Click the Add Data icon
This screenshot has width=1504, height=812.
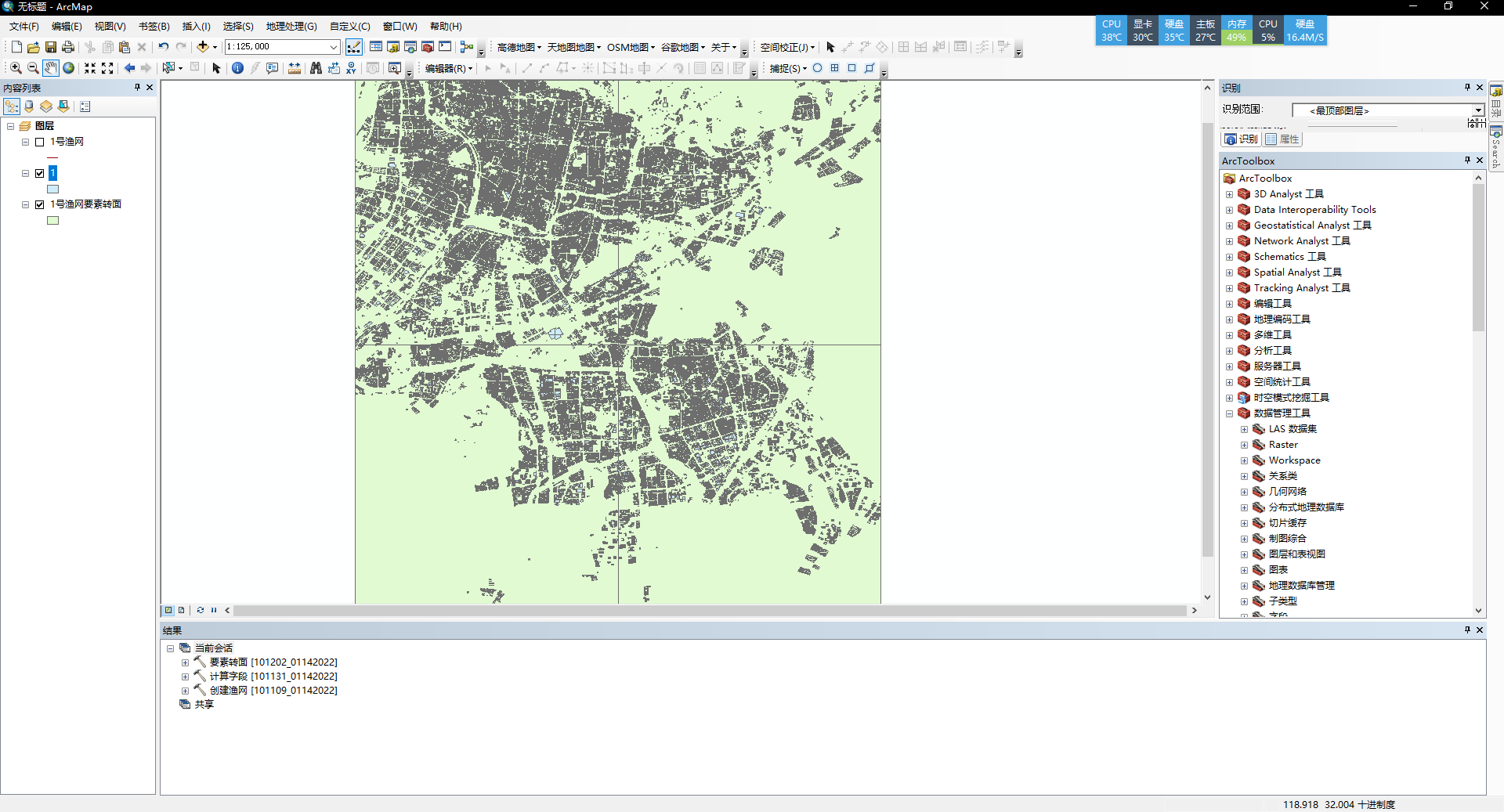pos(202,47)
